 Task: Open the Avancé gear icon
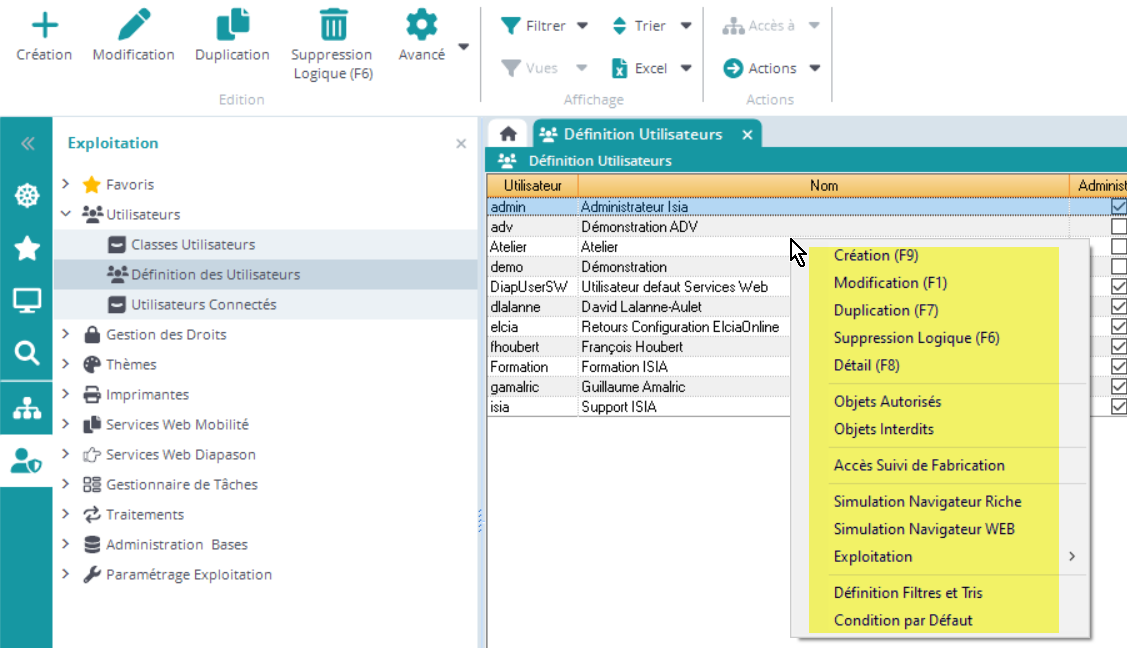tap(421, 25)
